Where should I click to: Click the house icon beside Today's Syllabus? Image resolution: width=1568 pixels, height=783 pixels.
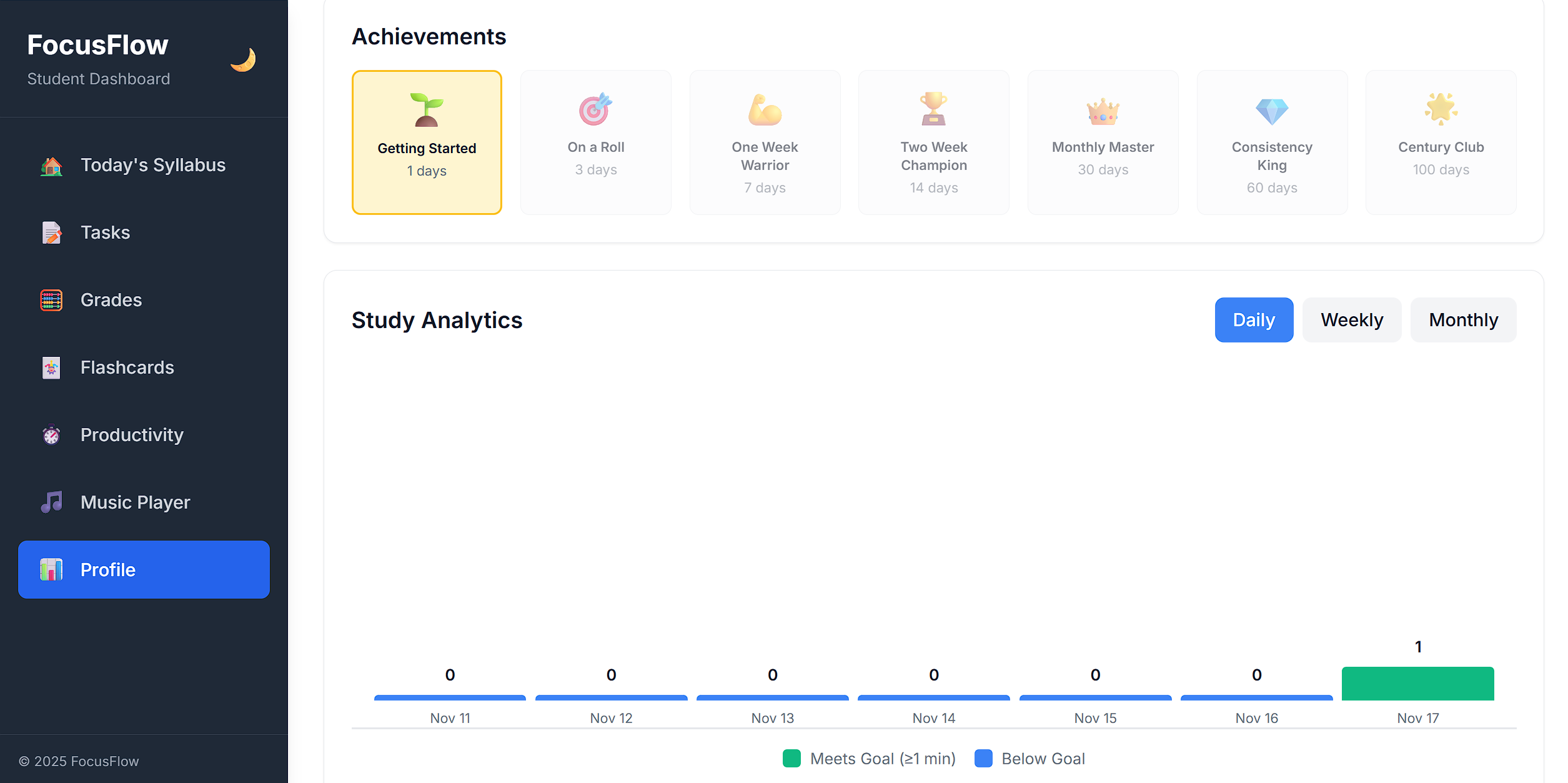point(51,166)
